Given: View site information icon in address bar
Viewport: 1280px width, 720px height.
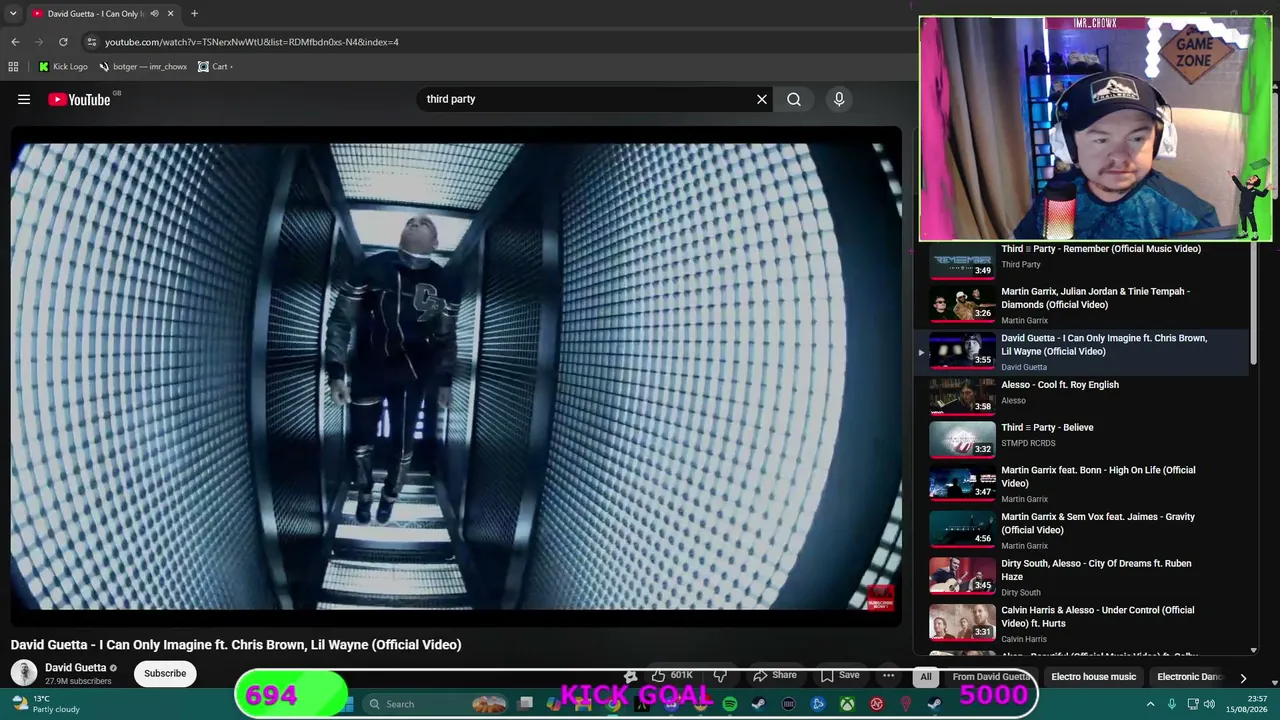Looking at the screenshot, I should pyautogui.click(x=91, y=42).
